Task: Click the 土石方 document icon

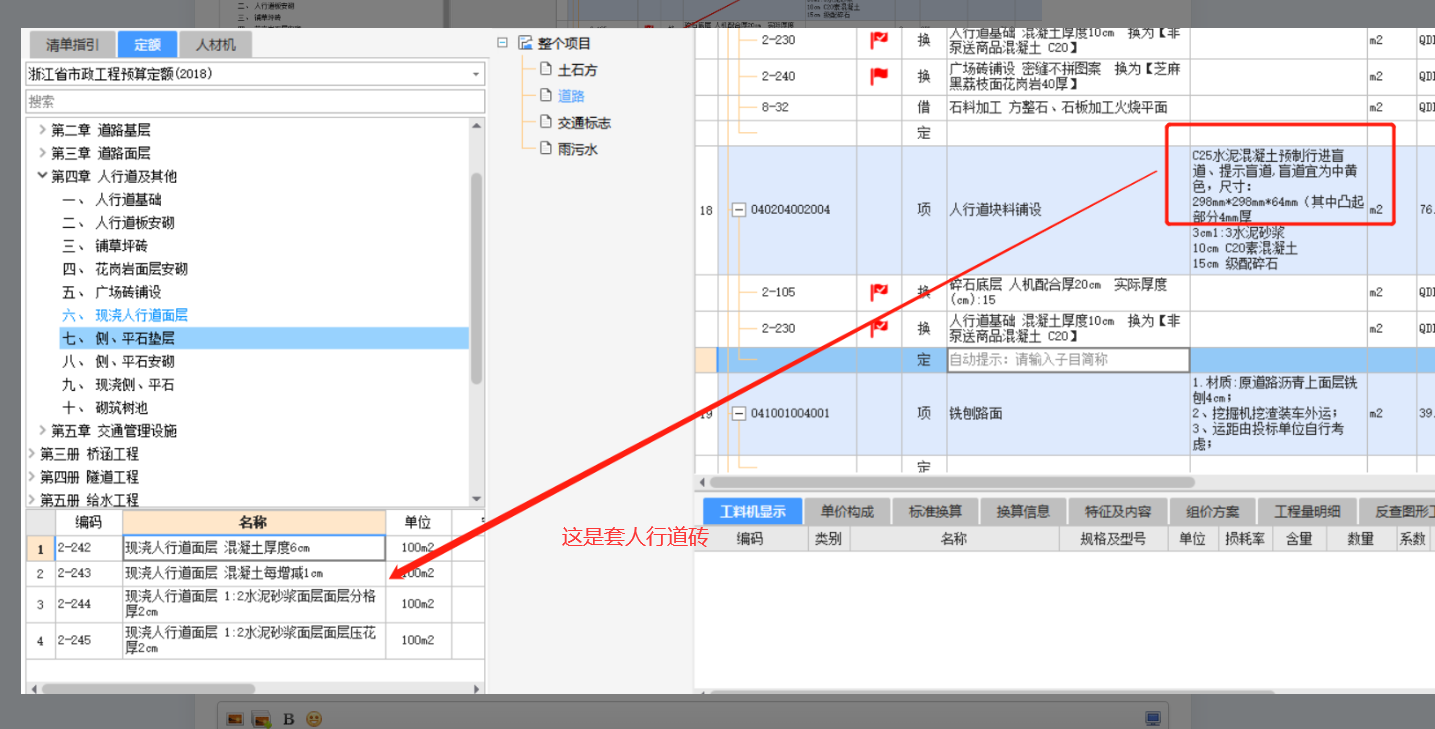Action: tap(546, 69)
